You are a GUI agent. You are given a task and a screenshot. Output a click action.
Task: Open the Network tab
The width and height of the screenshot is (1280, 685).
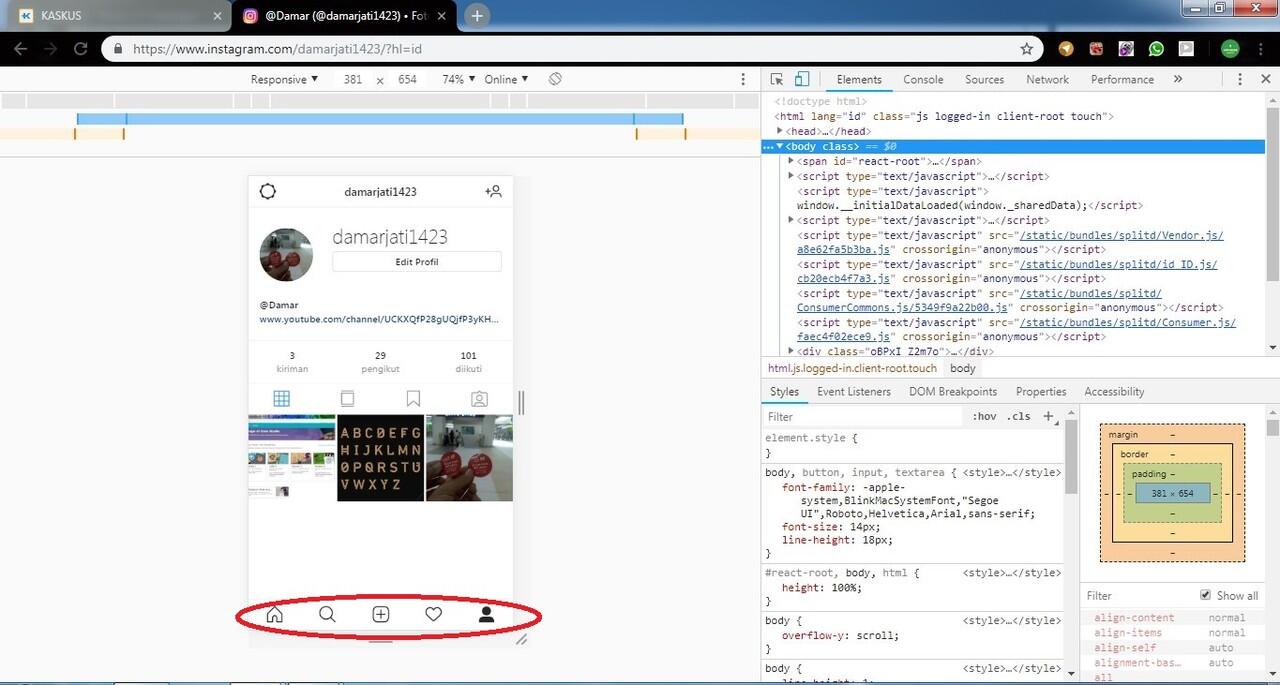pyautogui.click(x=1047, y=79)
